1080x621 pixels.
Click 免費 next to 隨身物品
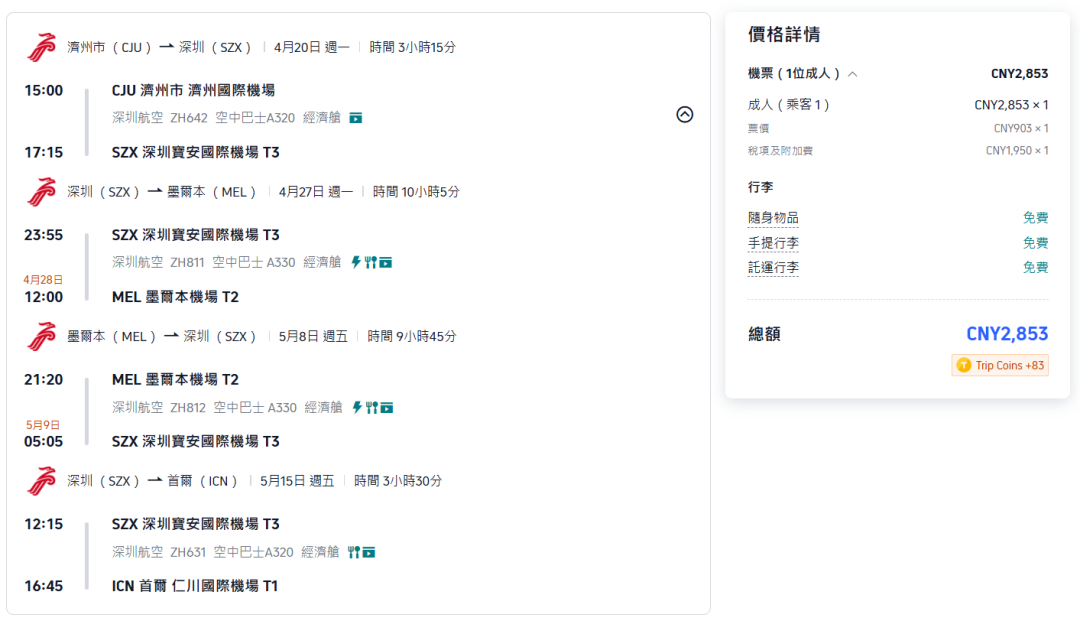click(1037, 217)
